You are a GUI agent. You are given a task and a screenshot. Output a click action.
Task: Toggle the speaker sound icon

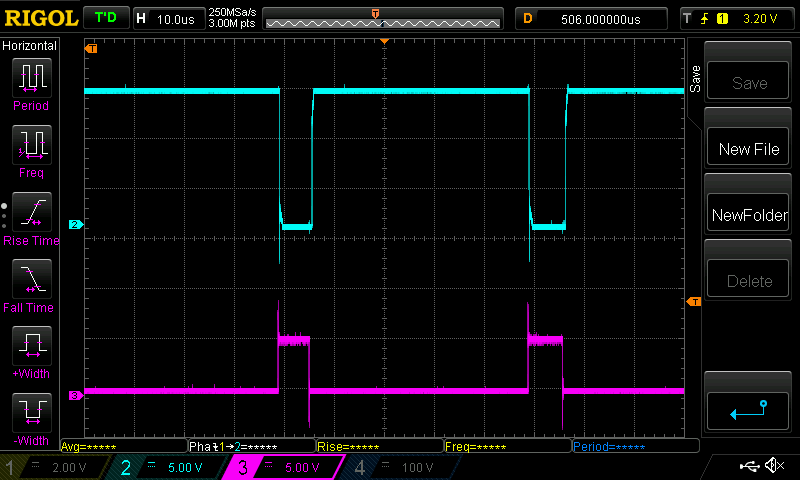pyautogui.click(x=773, y=466)
